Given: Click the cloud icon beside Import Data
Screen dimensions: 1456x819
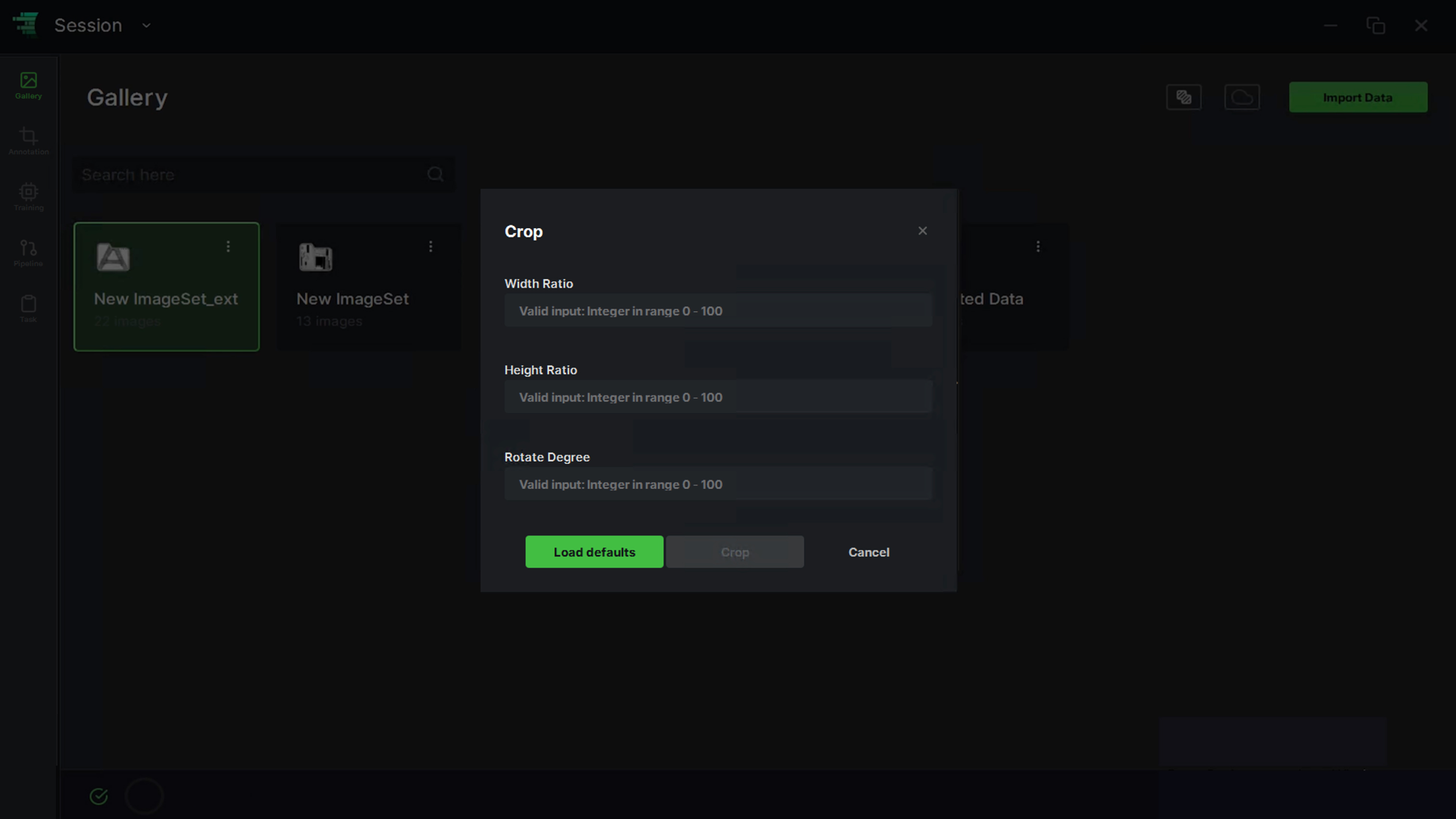Looking at the screenshot, I should pos(1242,97).
